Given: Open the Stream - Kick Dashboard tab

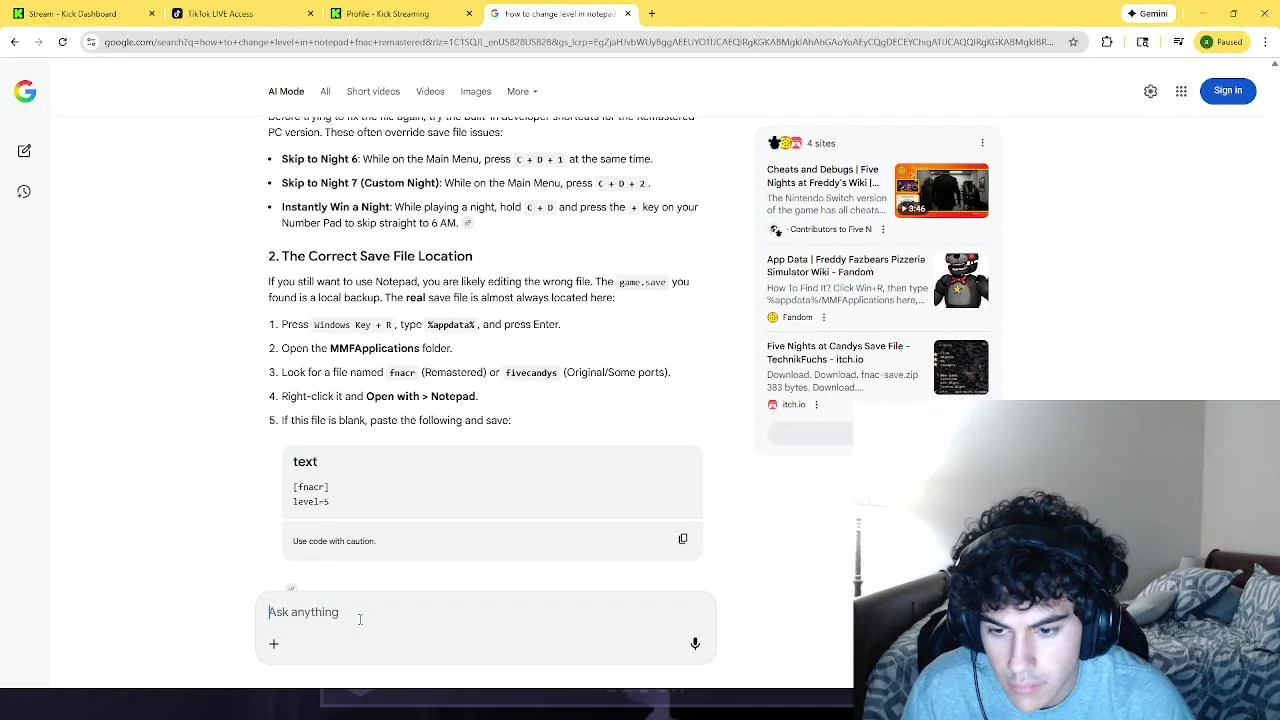Looking at the screenshot, I should [x=80, y=14].
